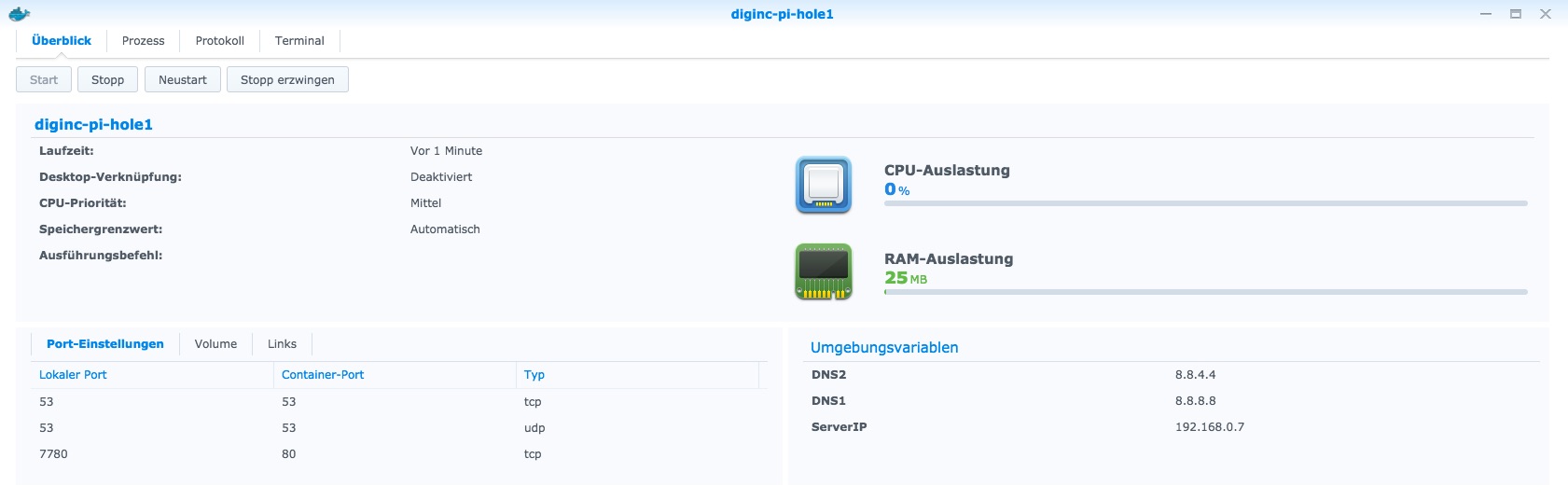Select container port 80 cell
1568x500 pixels.
point(289,454)
